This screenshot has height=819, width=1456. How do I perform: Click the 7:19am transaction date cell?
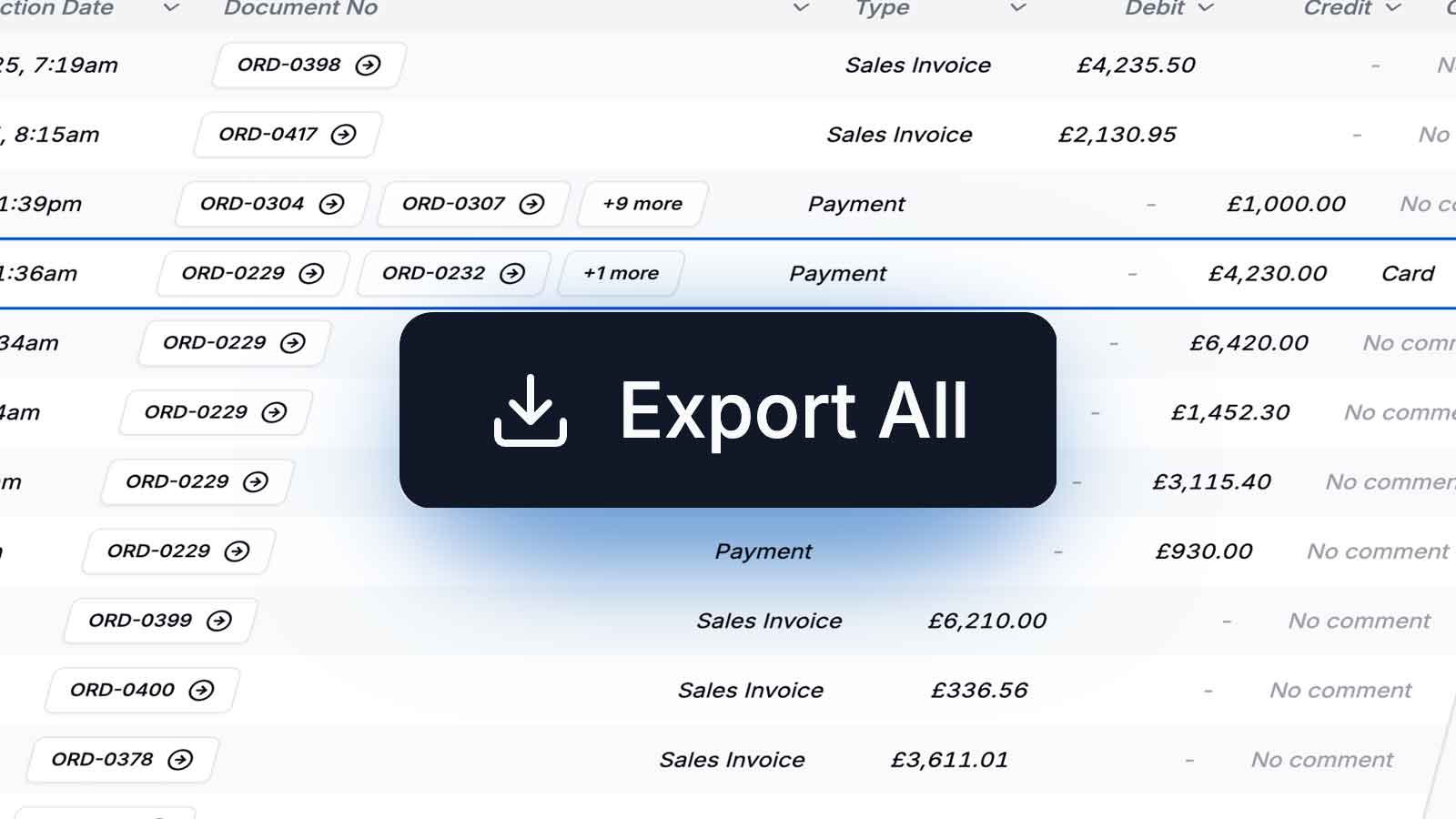click(59, 66)
